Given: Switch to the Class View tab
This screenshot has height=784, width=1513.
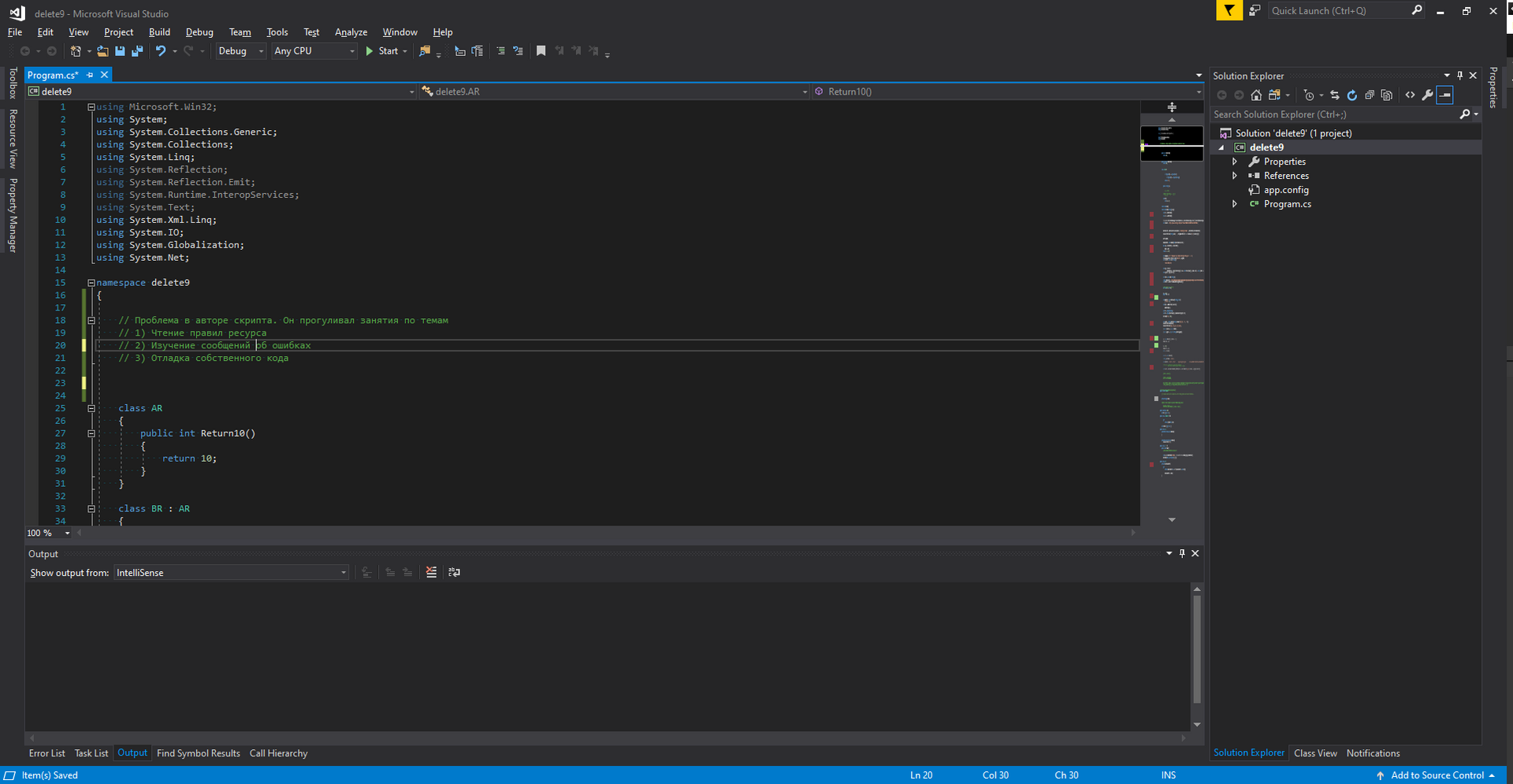Looking at the screenshot, I should pos(1315,754).
